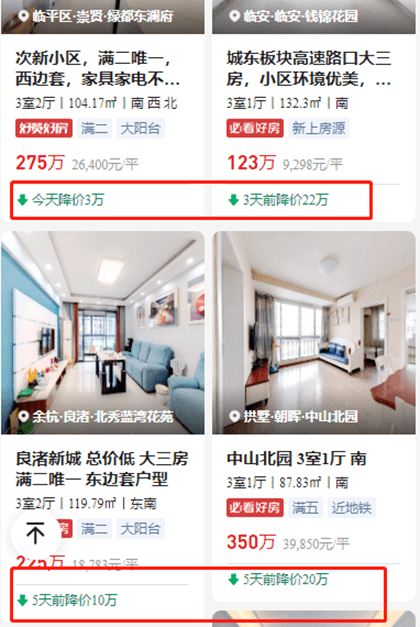This screenshot has height=627, width=420.
Task: Open listing 城东板块高速路口大三房
Action: [x=308, y=69]
